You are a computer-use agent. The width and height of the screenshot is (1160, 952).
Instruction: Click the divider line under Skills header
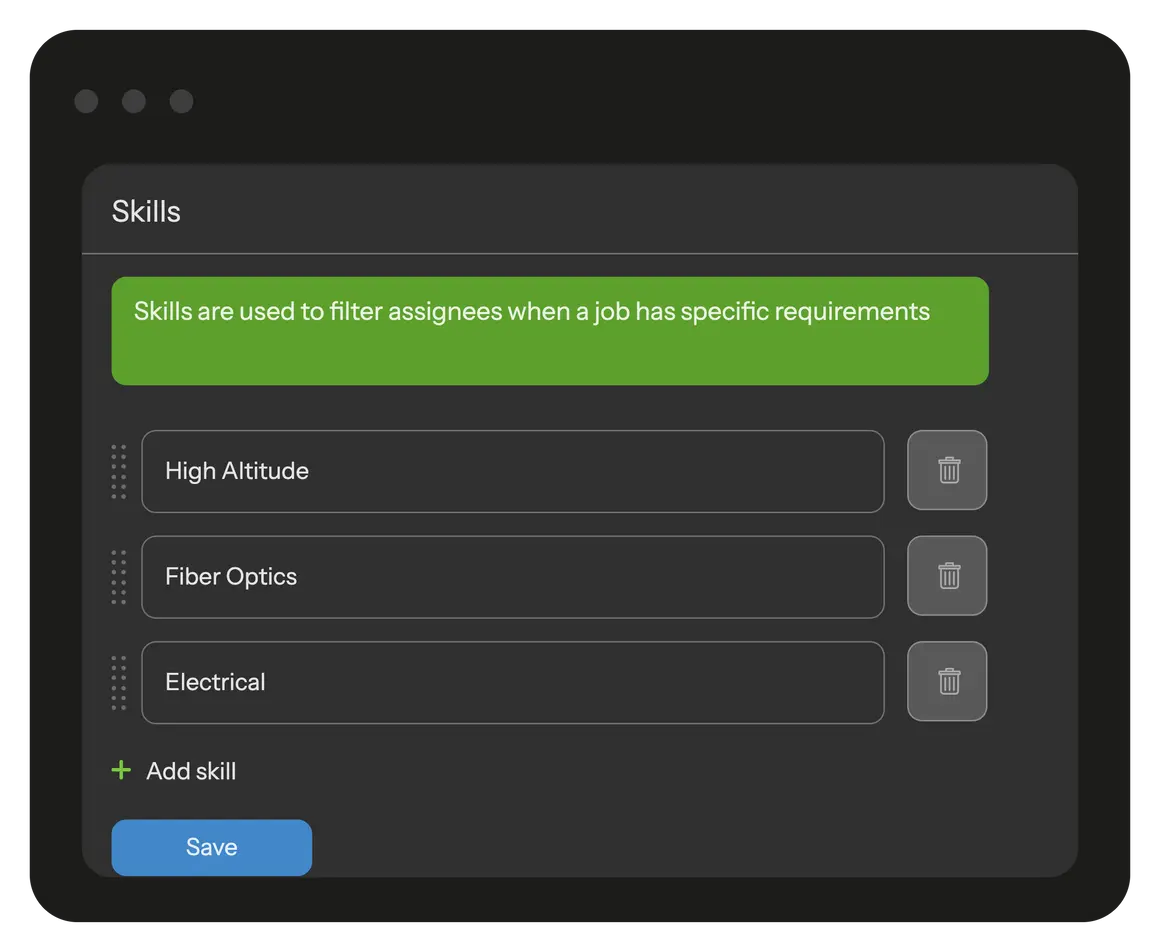579,254
